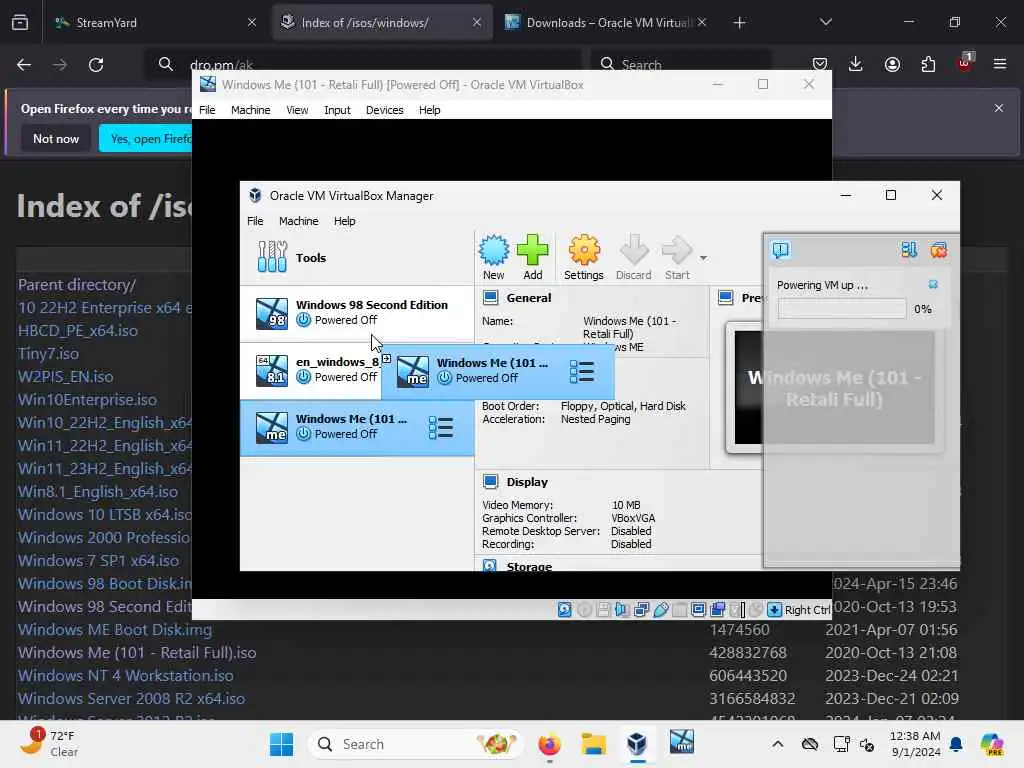
Task: Open Help menu in VirtualBox Manager
Action: (x=344, y=221)
